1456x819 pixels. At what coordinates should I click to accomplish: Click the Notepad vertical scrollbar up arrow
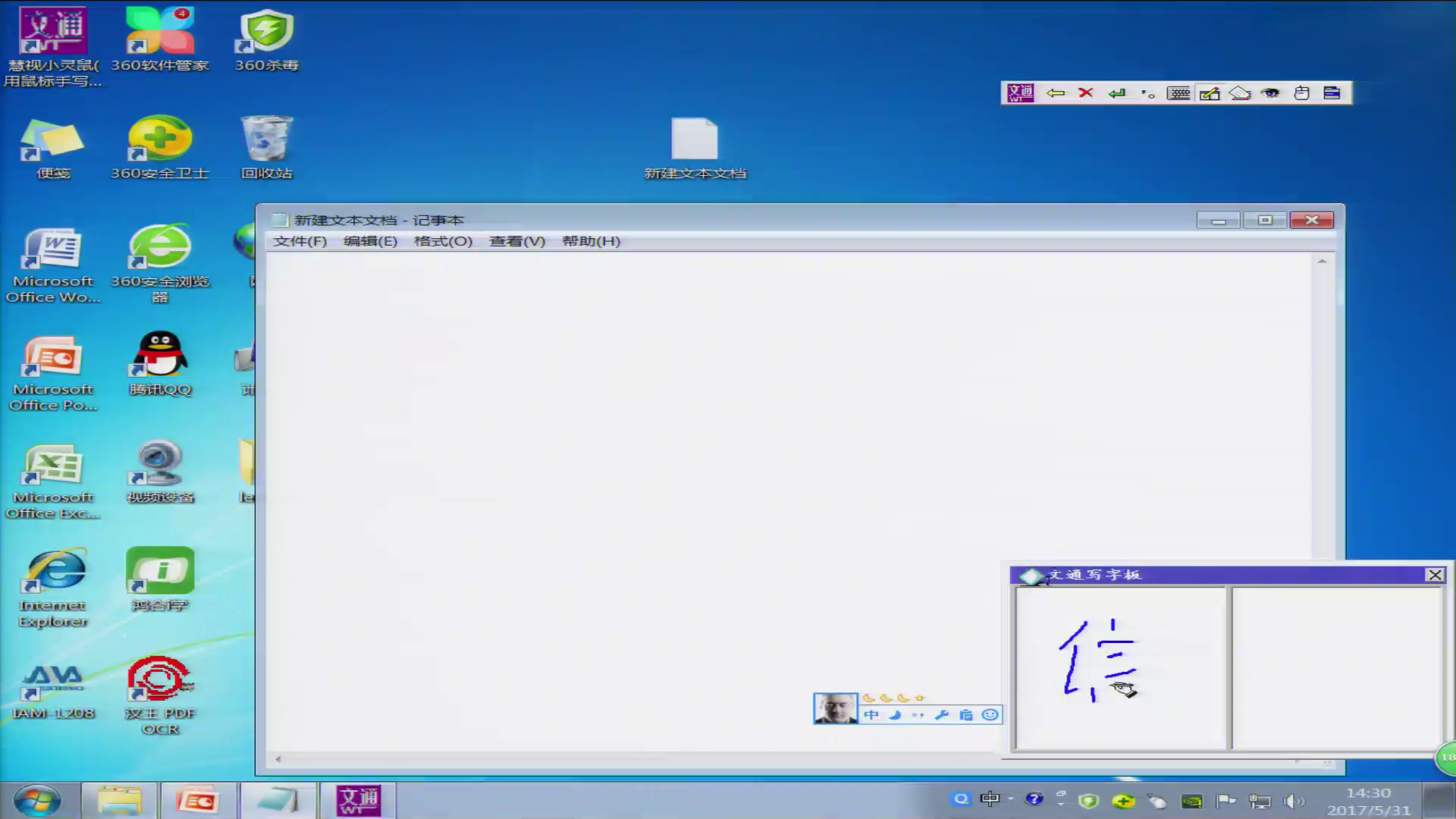1322,262
